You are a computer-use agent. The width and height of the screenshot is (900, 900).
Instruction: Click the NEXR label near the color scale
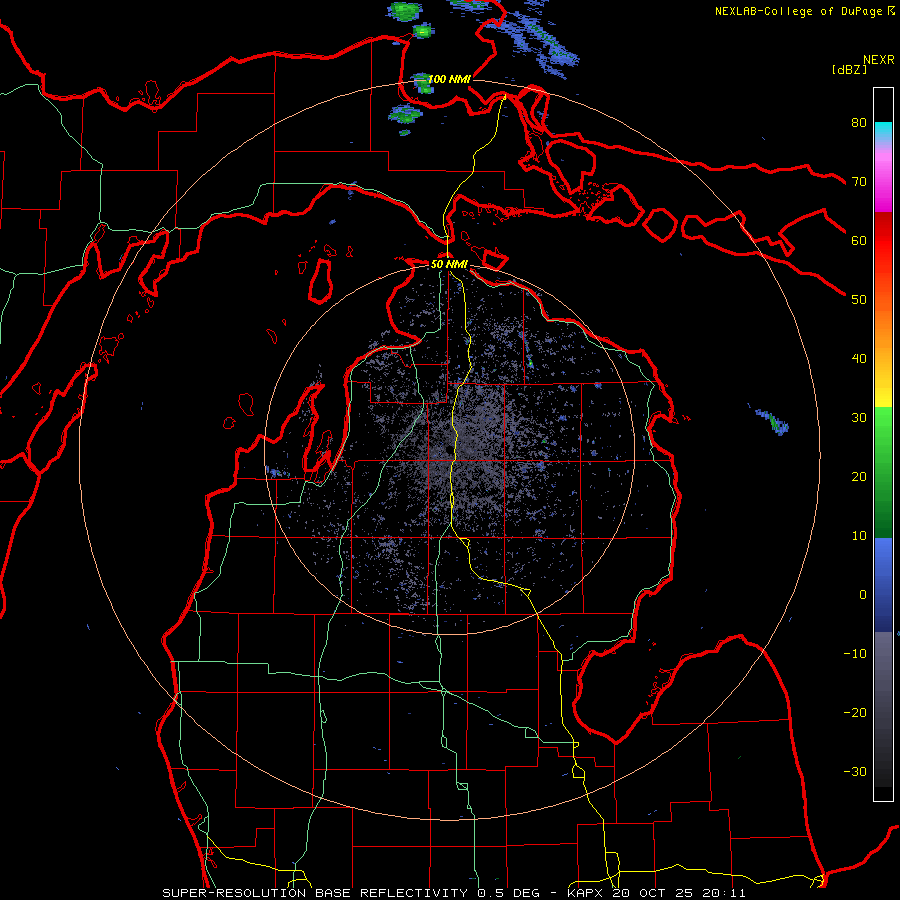coord(879,60)
